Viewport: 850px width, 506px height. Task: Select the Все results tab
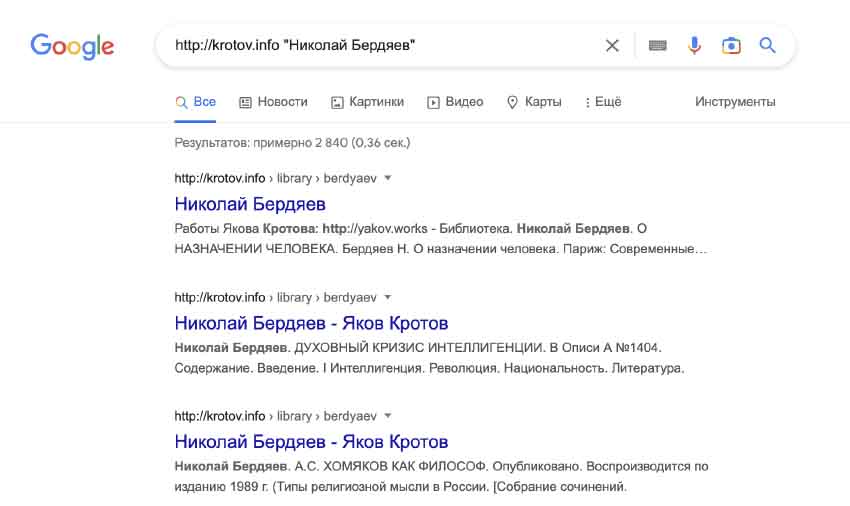196,102
